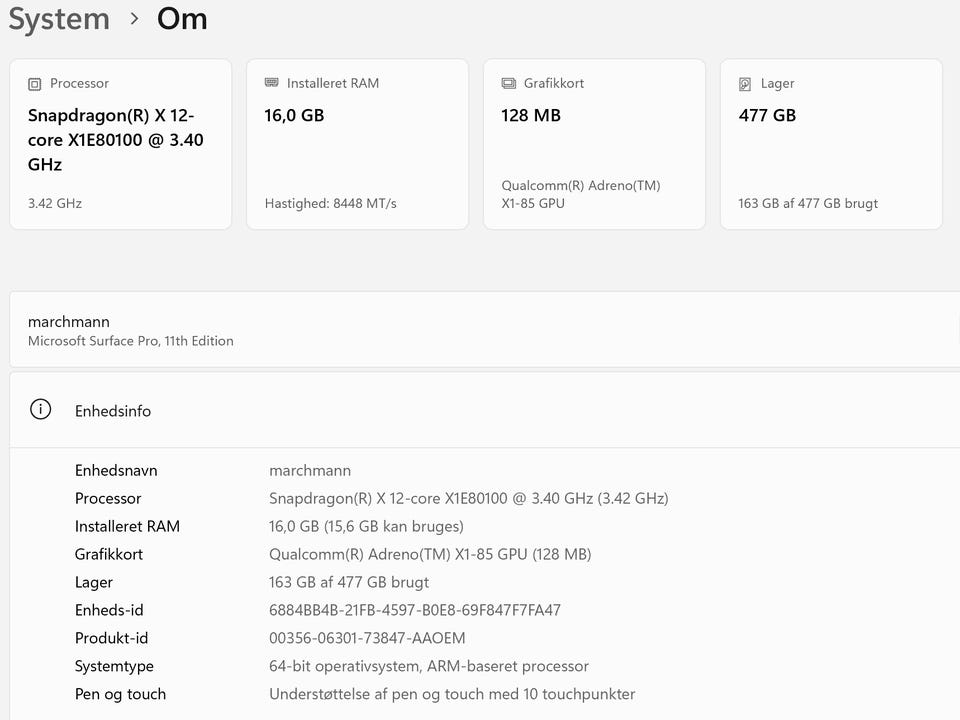
Task: Click the Enhedsnavn label
Action: click(x=116, y=470)
